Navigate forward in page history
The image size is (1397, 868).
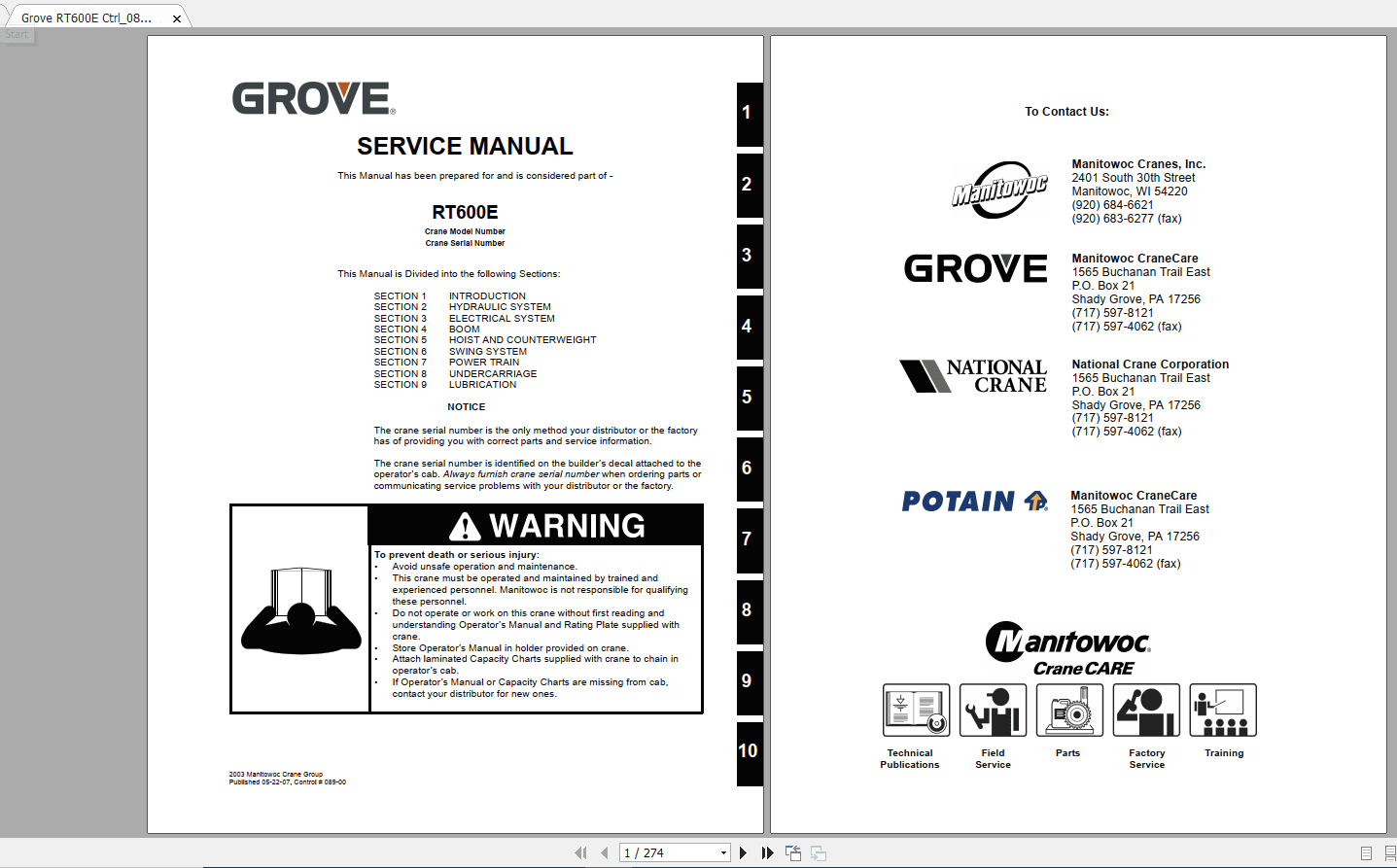818,852
